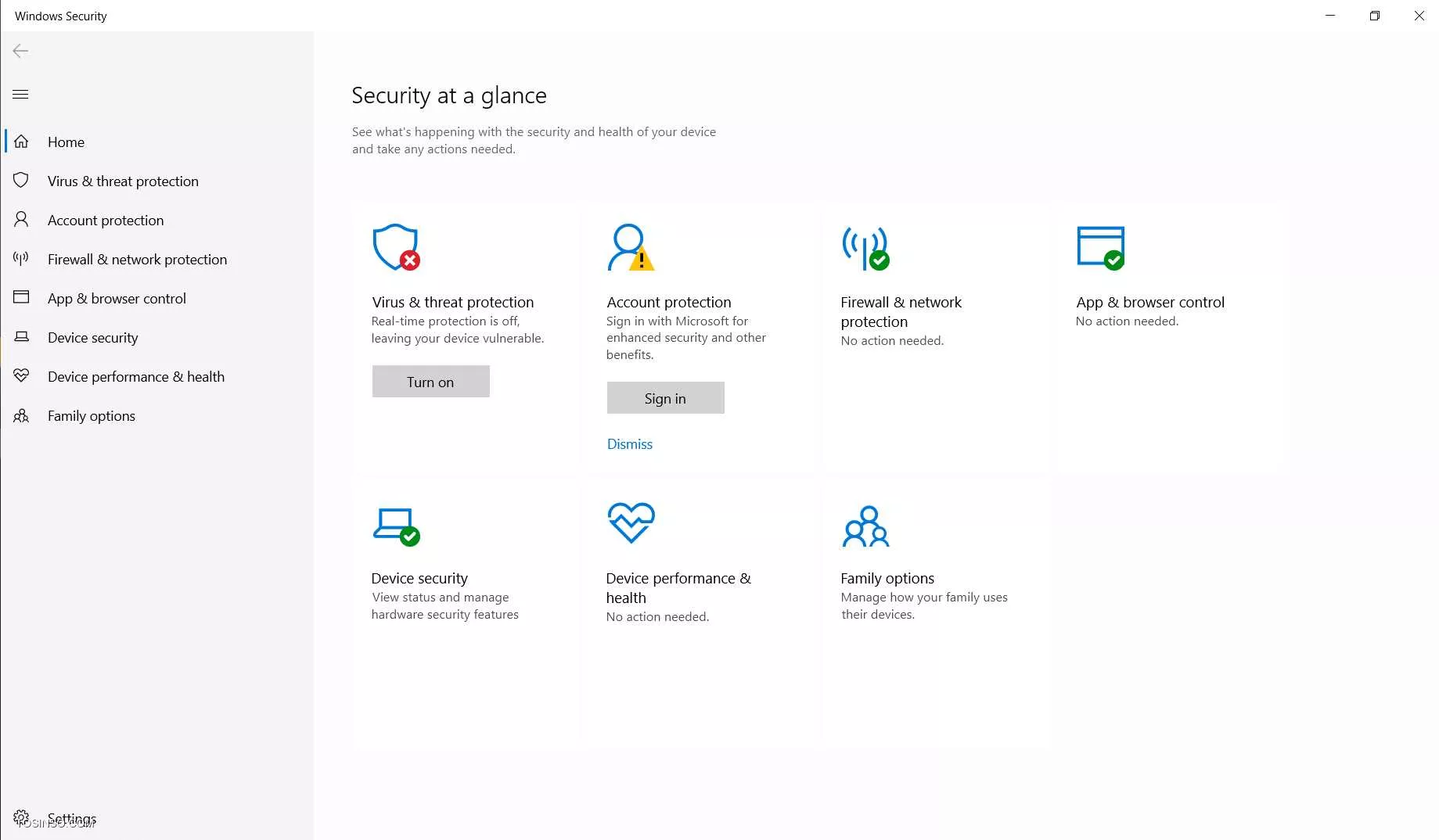1439x840 pixels.
Task: Click 'View status and manage hardware security features' text
Action: tap(444, 605)
